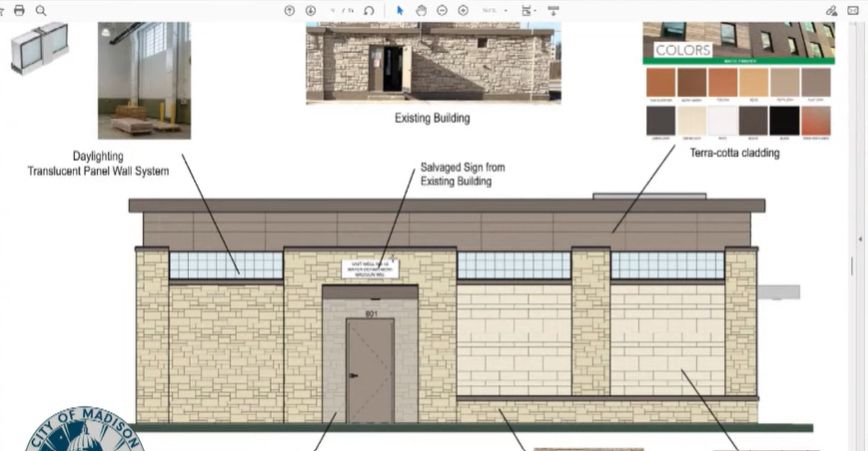Click the Existing Building photo
This screenshot has width=868, height=451.
[x=433, y=62]
